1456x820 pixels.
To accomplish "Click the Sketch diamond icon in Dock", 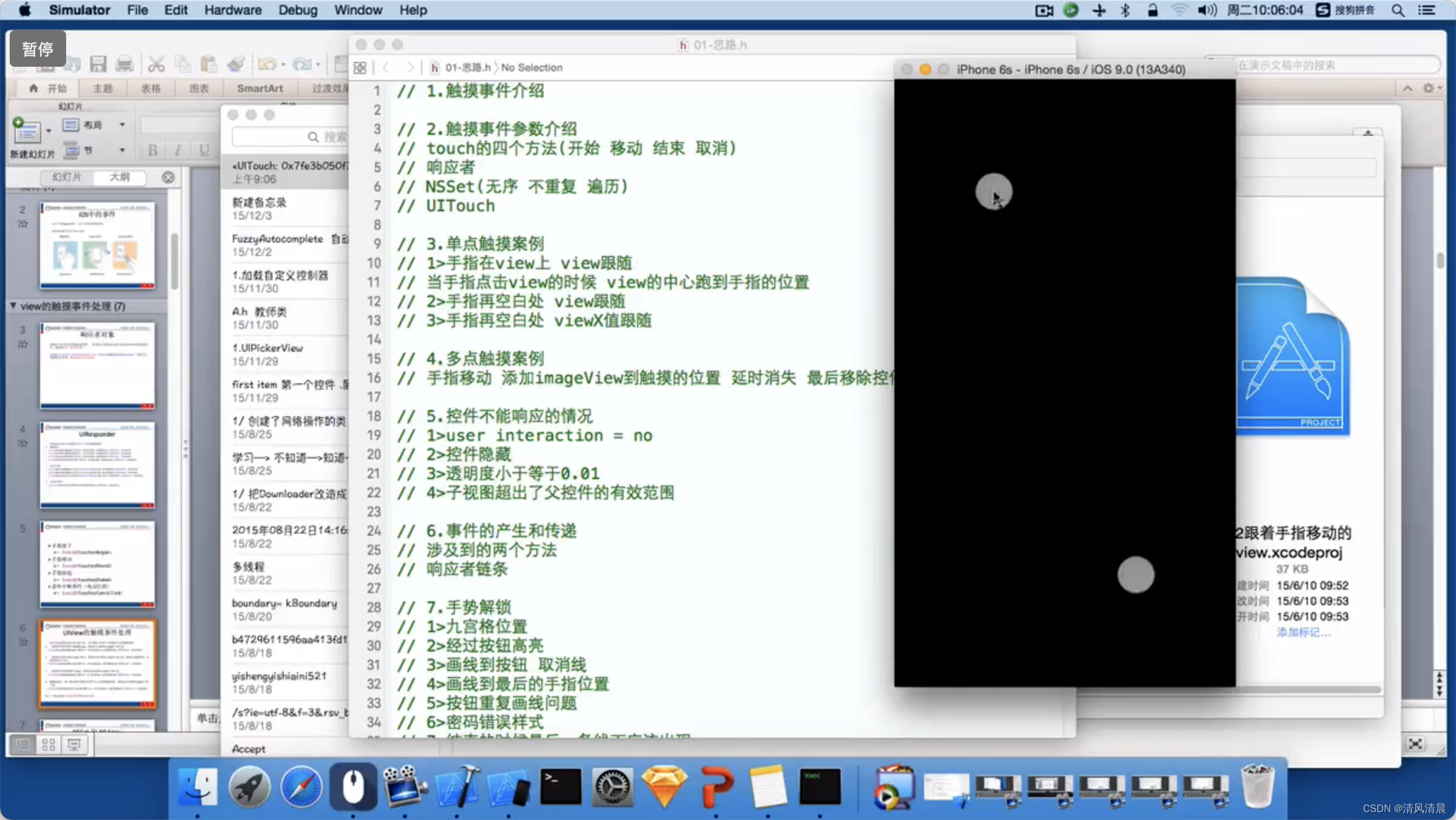I will 664,787.
